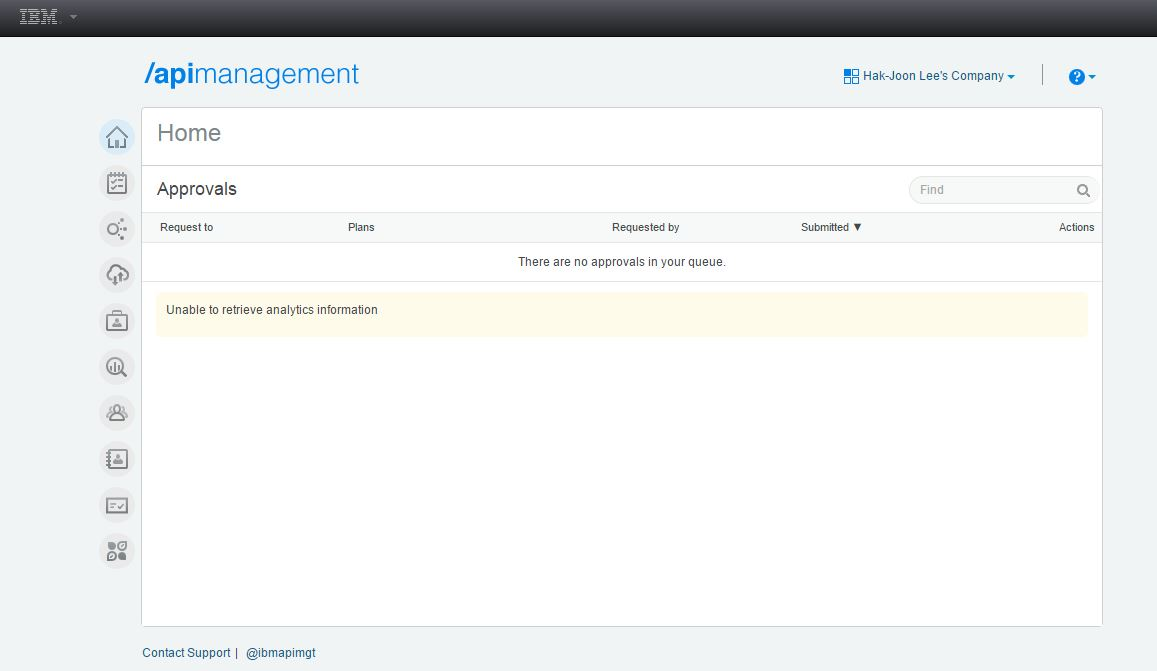
Task: Open the checklist notepad sidebar icon
Action: pos(117,183)
